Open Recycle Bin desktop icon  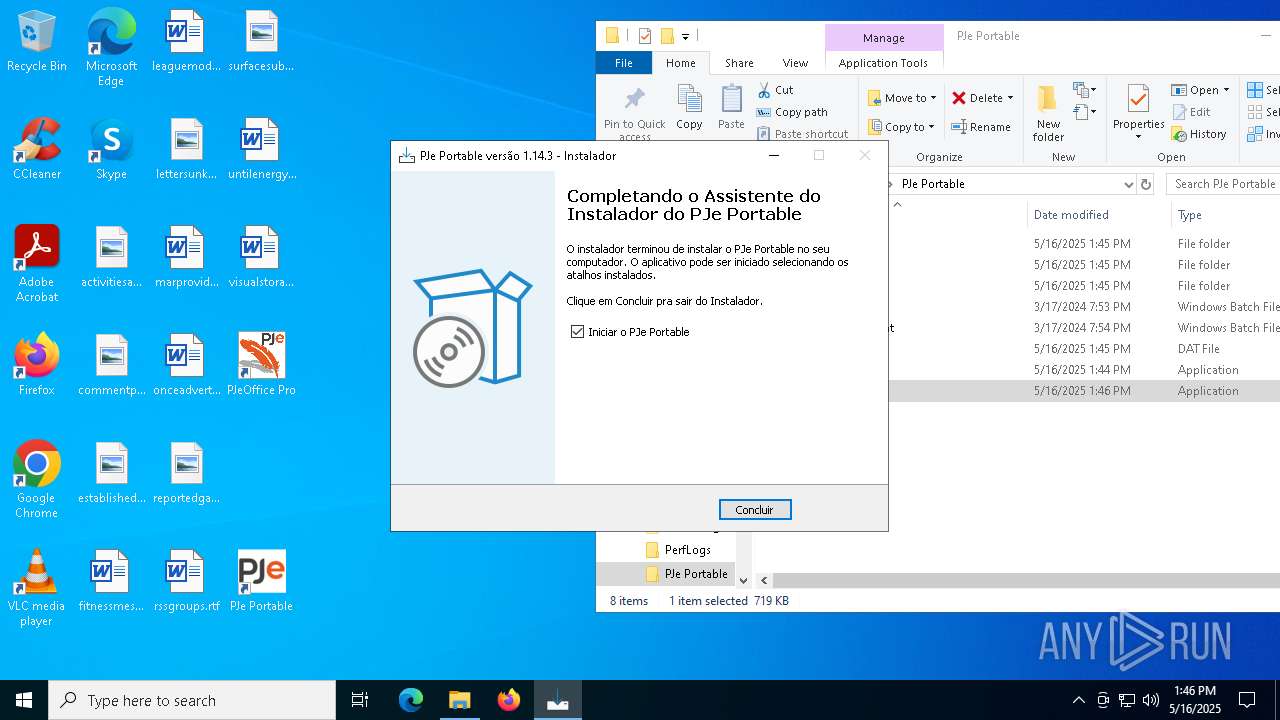coord(37,42)
